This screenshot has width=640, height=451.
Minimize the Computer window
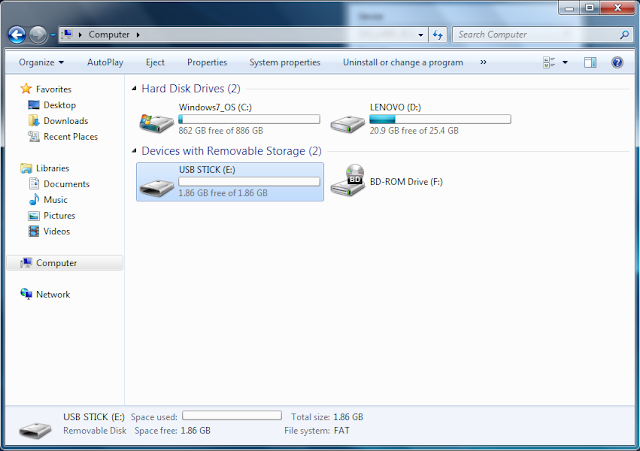(x=569, y=8)
